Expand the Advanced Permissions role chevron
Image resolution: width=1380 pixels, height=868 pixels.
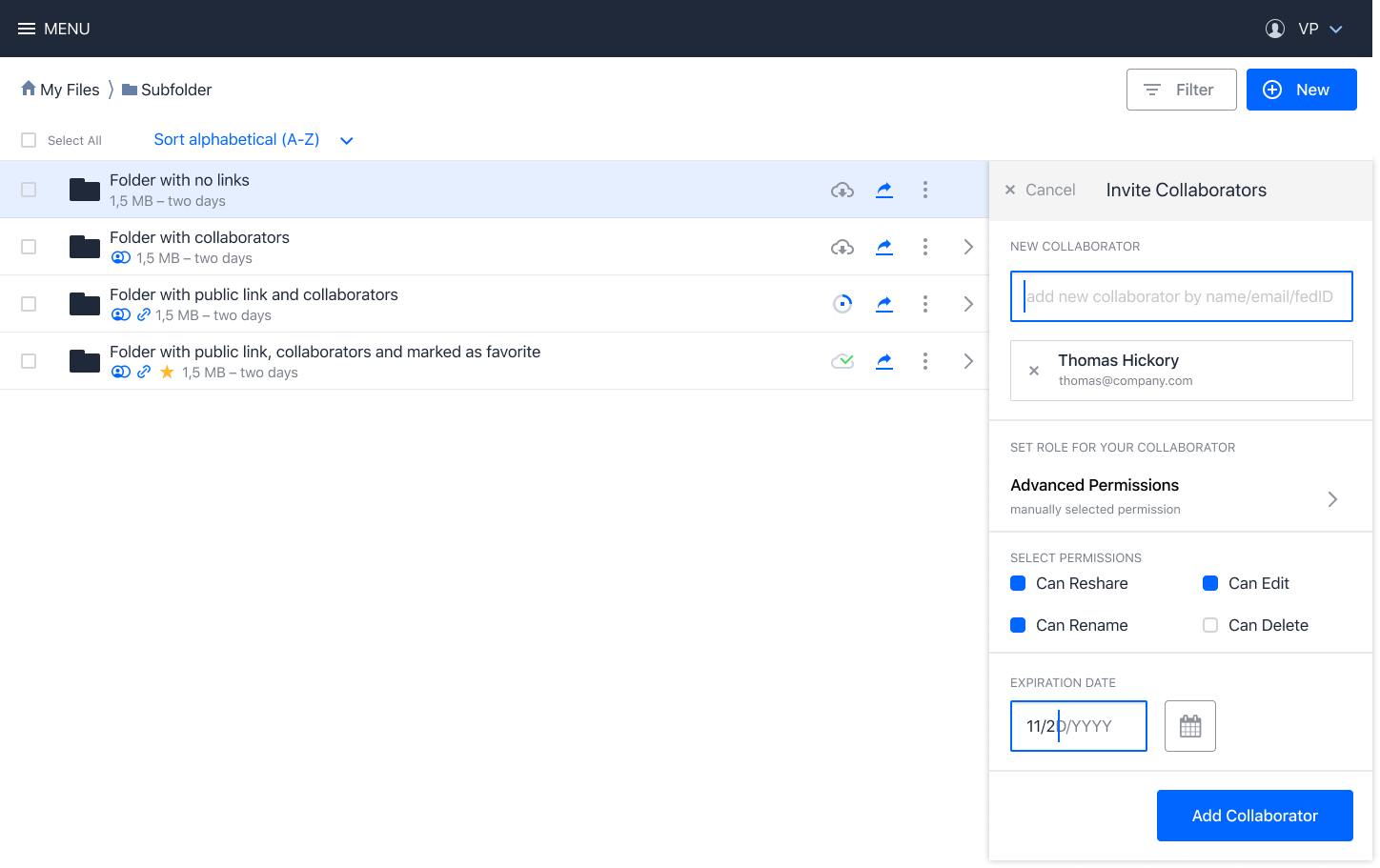point(1332,499)
